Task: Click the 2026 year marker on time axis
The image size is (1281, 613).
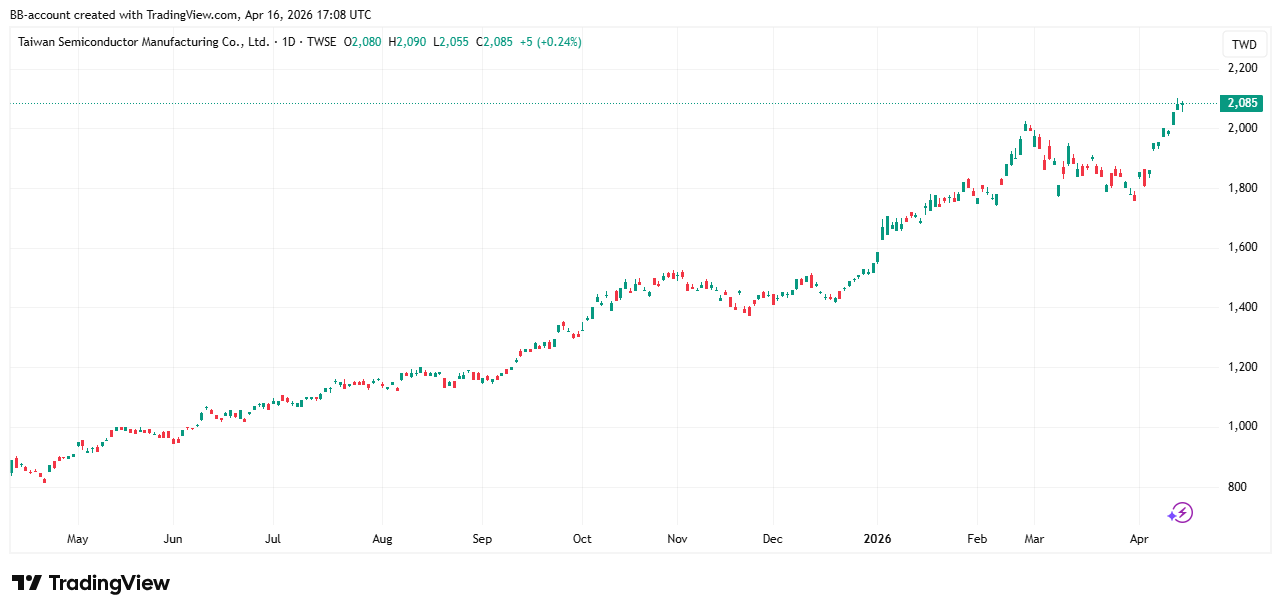Action: (x=876, y=539)
